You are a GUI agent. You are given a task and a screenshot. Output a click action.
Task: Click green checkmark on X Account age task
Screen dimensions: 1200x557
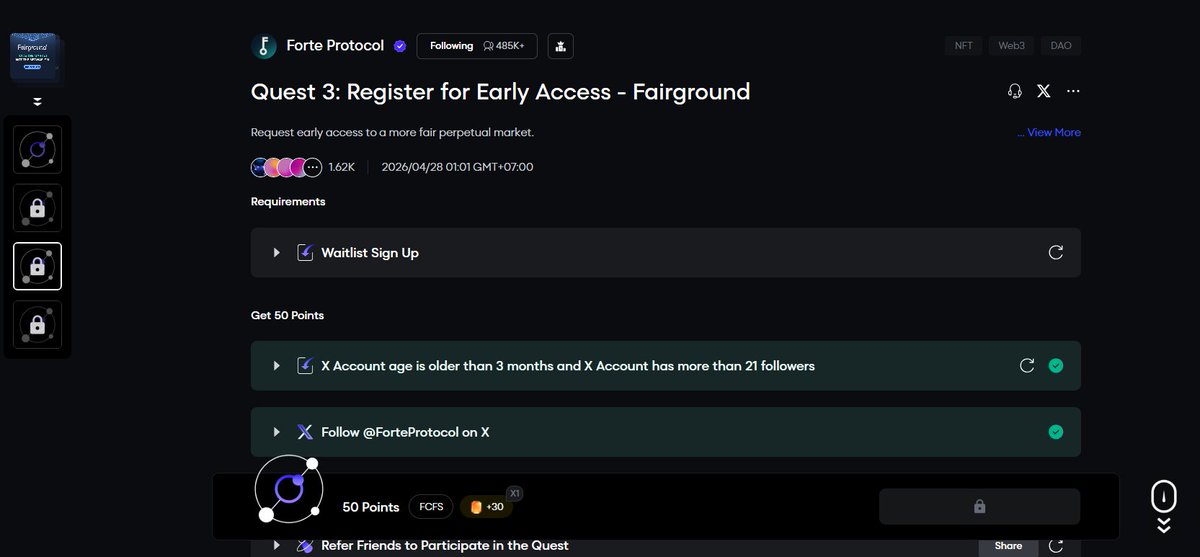pos(1056,366)
